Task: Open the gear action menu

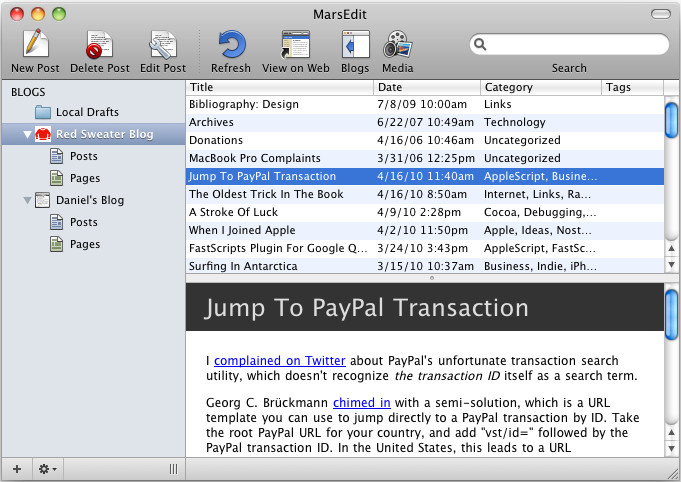Action: point(46,469)
